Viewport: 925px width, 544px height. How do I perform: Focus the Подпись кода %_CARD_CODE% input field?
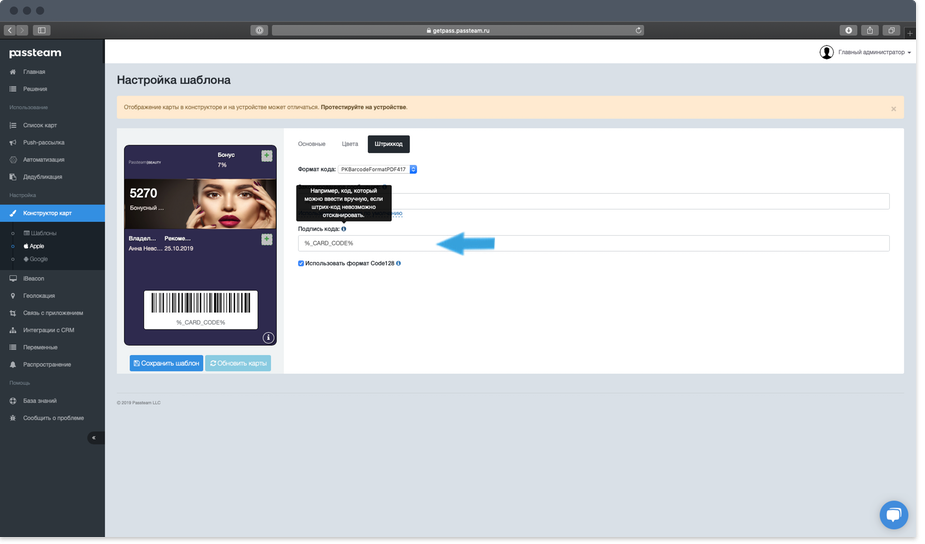click(594, 244)
